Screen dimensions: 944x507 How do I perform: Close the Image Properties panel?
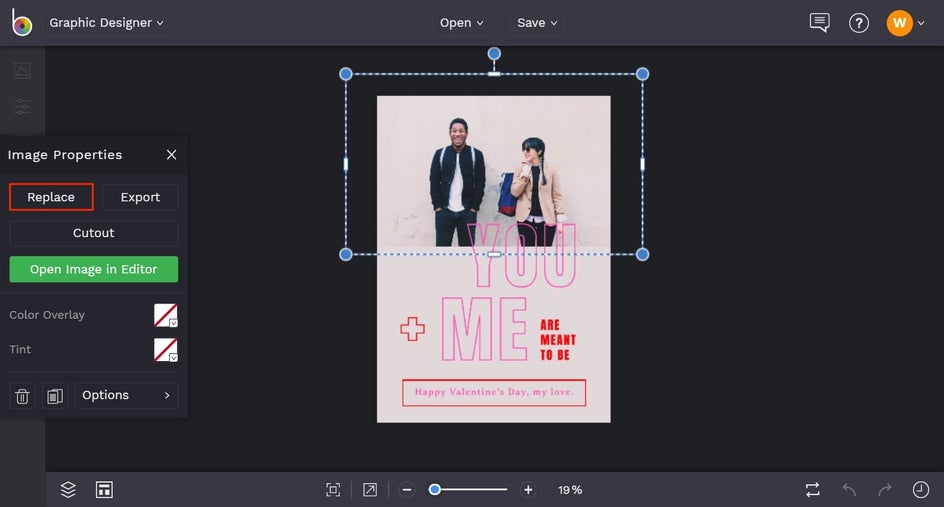[172, 155]
